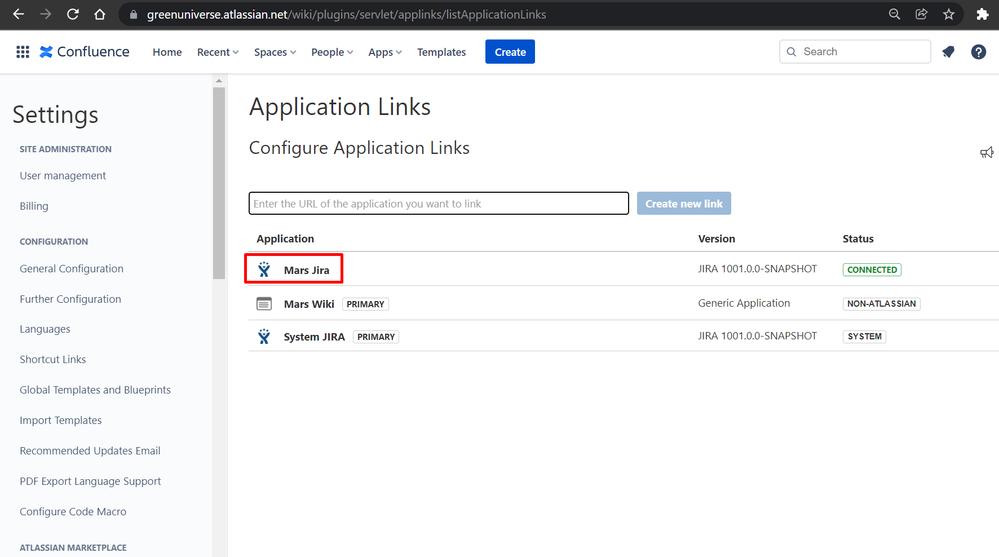Open PDF Export Language Support link
The height and width of the screenshot is (557, 999).
(90, 481)
